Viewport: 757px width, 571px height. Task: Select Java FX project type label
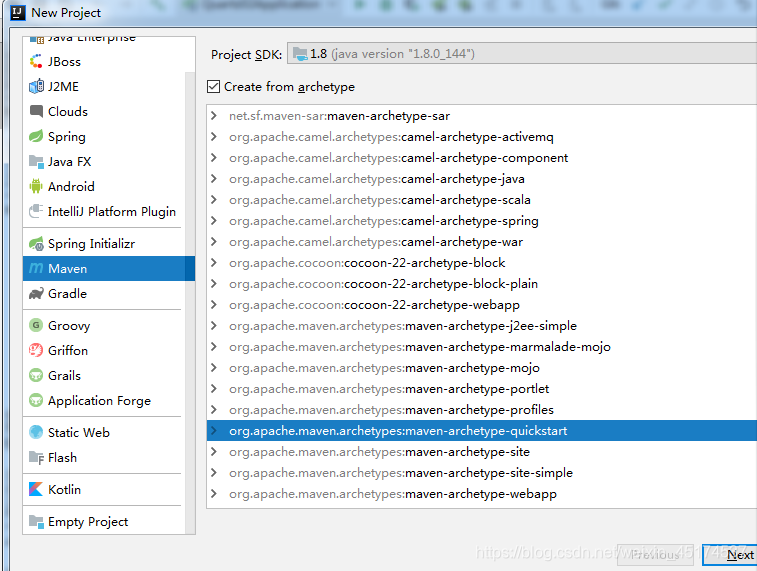click(x=70, y=162)
